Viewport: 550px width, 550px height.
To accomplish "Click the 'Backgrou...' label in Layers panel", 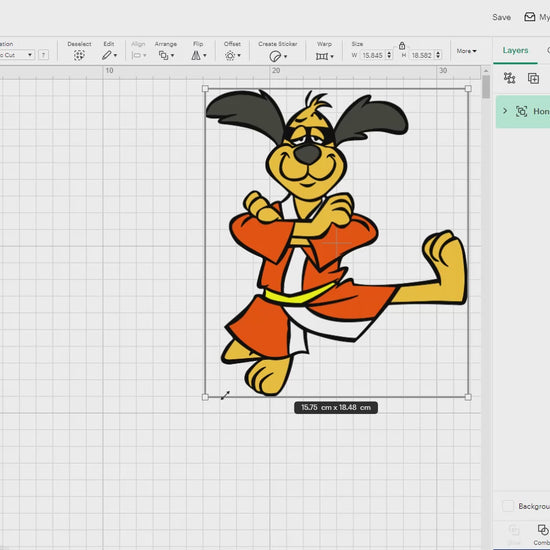I will tap(534, 506).
